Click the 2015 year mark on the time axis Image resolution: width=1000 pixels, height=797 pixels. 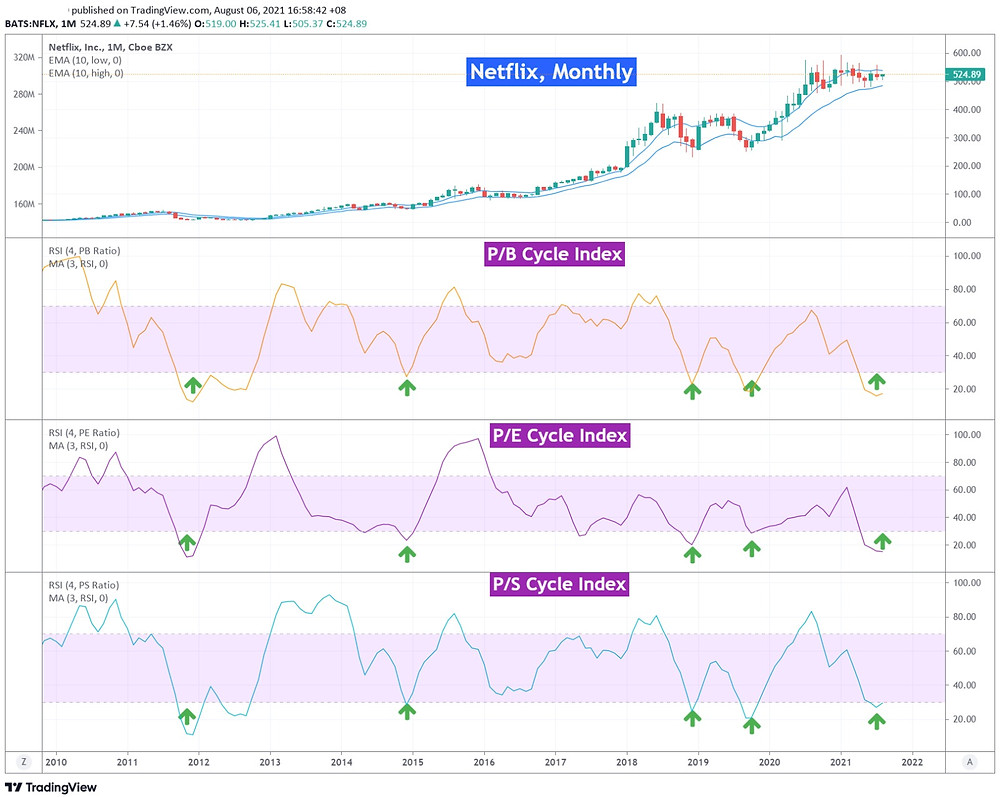tap(413, 762)
